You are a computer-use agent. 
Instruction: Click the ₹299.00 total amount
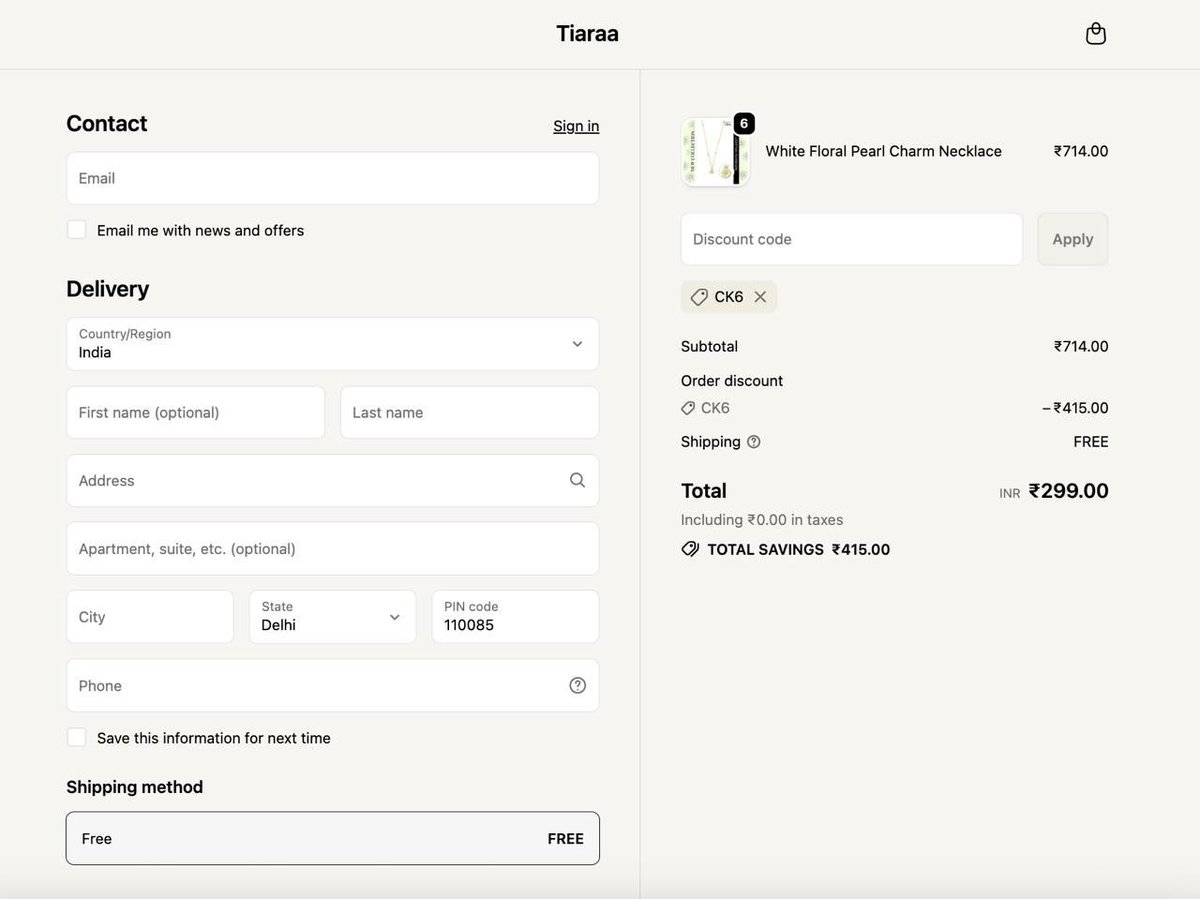[x=1069, y=491]
